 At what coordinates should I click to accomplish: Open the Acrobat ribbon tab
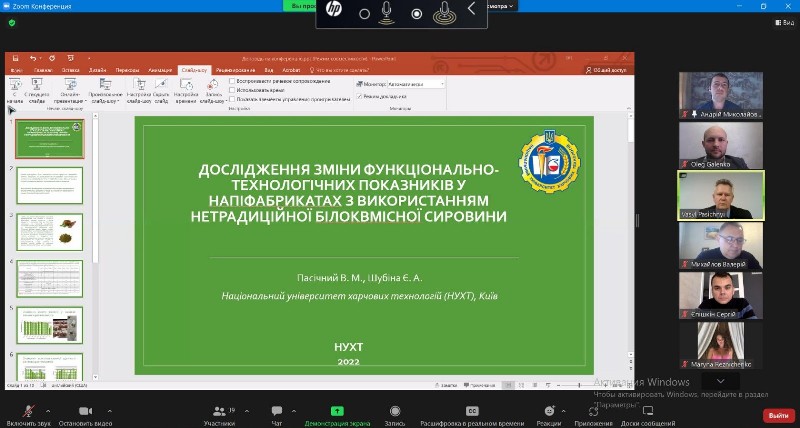(291, 70)
